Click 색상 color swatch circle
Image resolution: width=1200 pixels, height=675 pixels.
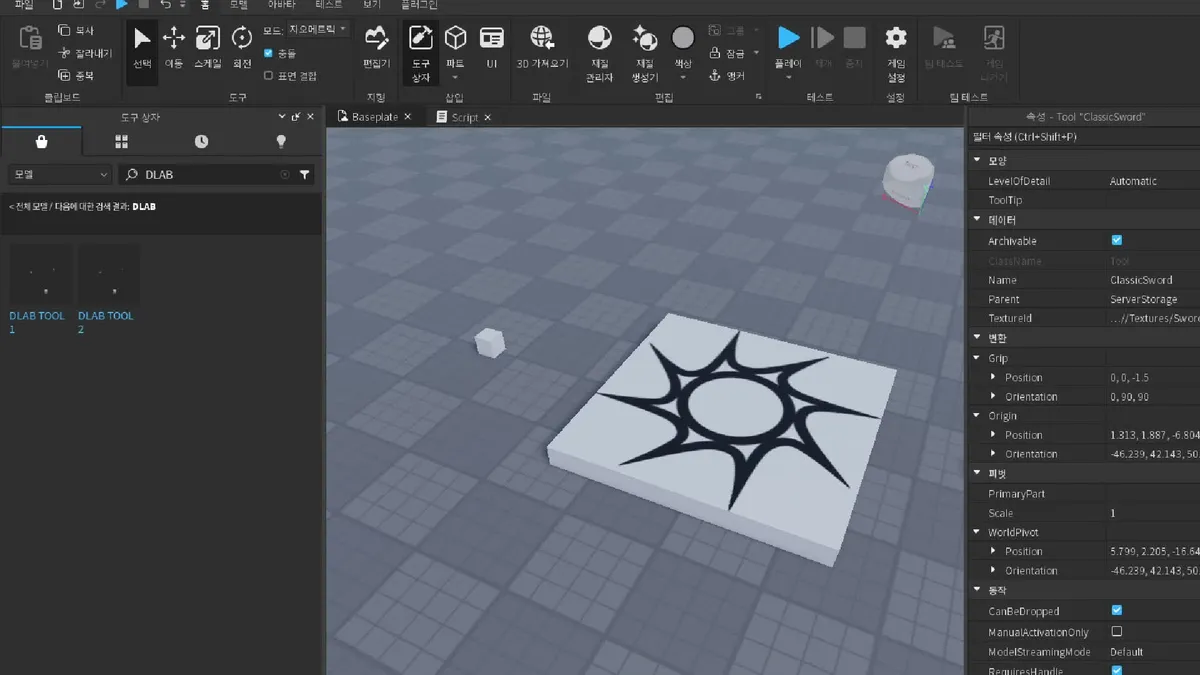[683, 38]
